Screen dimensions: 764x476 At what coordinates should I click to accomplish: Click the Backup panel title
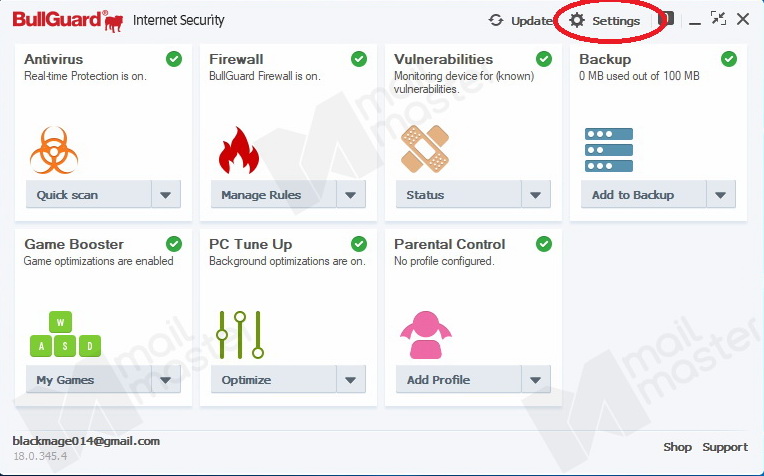605,59
